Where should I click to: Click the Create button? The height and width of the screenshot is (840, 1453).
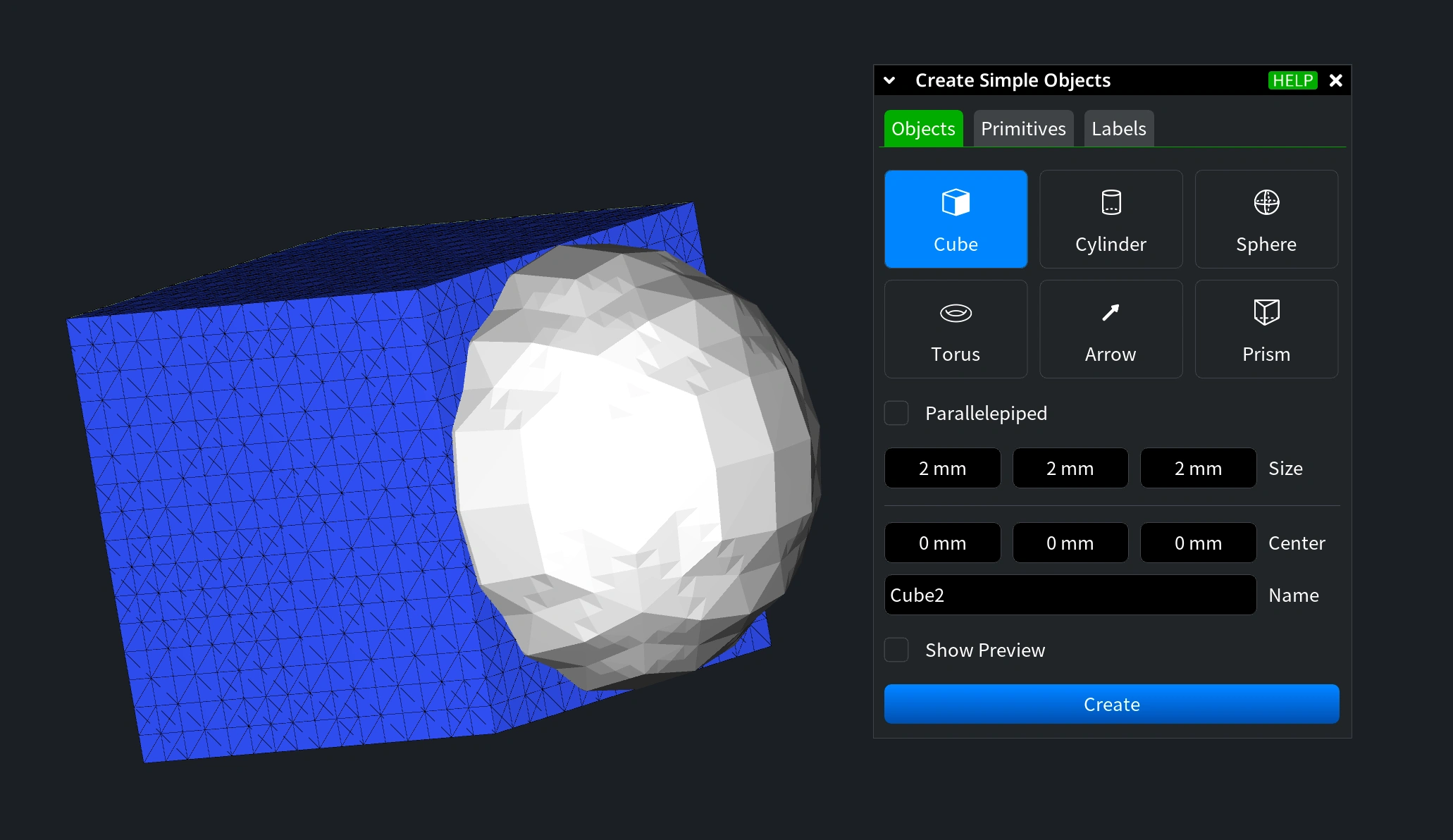[x=1111, y=704]
